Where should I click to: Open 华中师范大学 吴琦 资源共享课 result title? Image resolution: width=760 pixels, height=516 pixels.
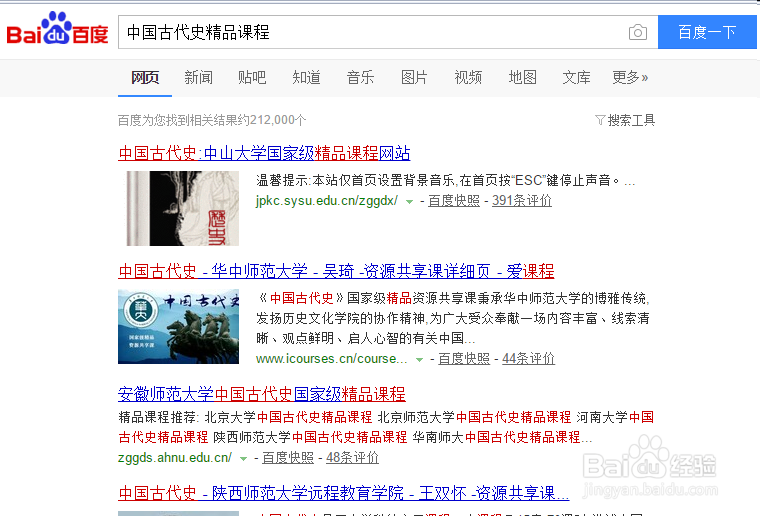point(336,271)
